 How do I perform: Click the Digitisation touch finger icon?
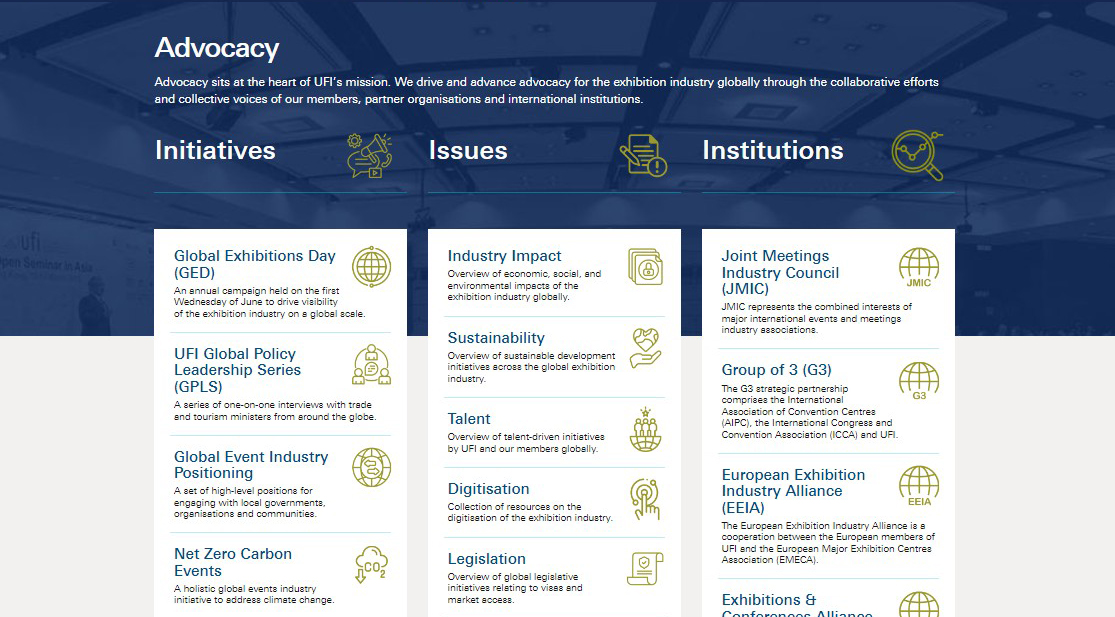click(x=645, y=499)
